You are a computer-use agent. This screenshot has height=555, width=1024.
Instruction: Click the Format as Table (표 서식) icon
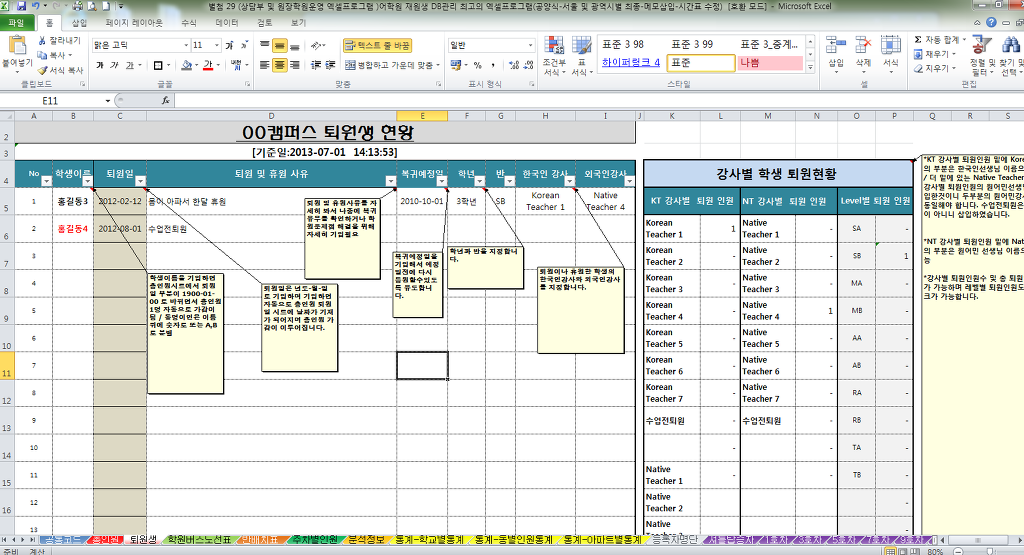[x=581, y=46]
